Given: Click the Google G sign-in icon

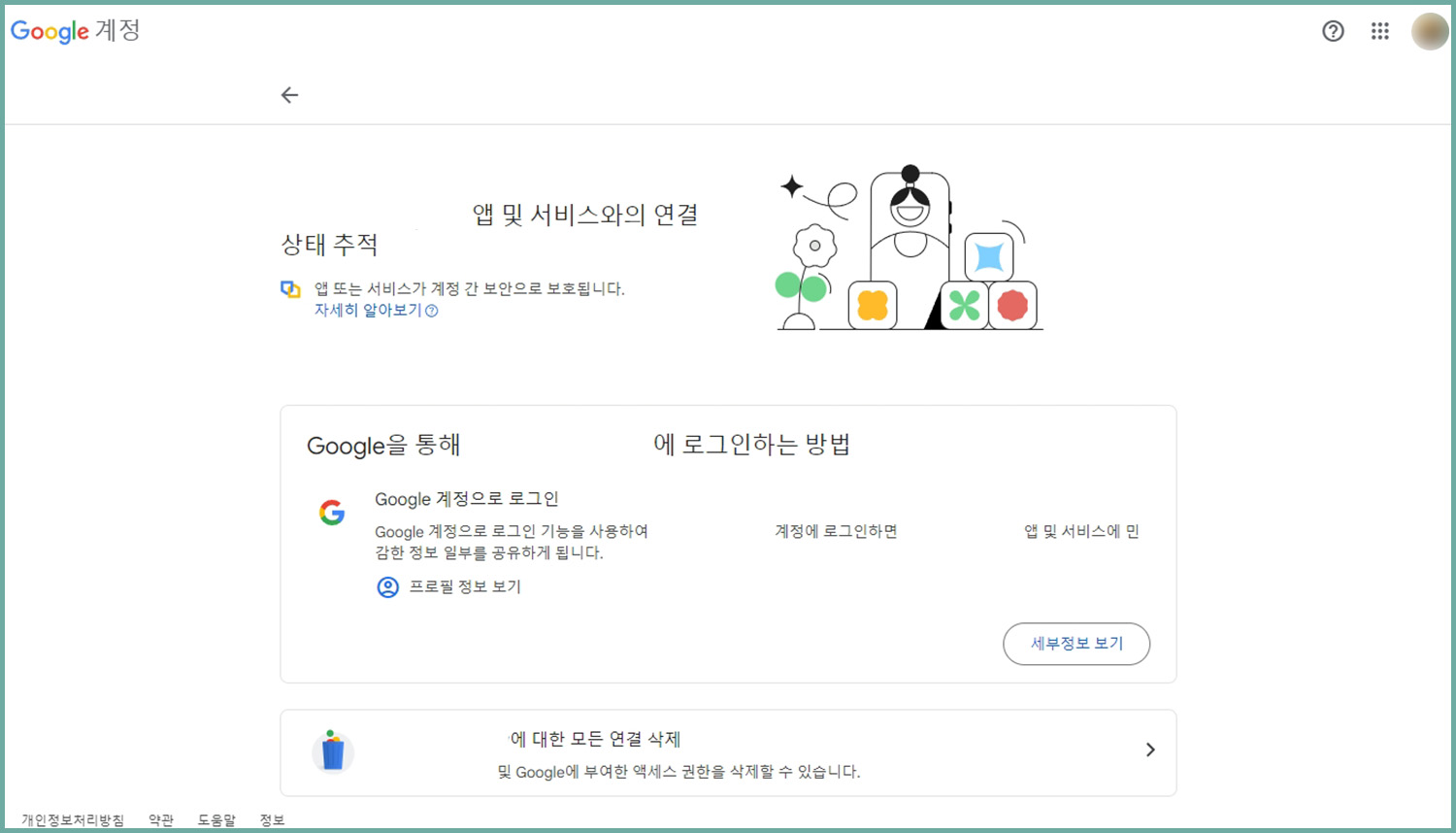Looking at the screenshot, I should (332, 513).
